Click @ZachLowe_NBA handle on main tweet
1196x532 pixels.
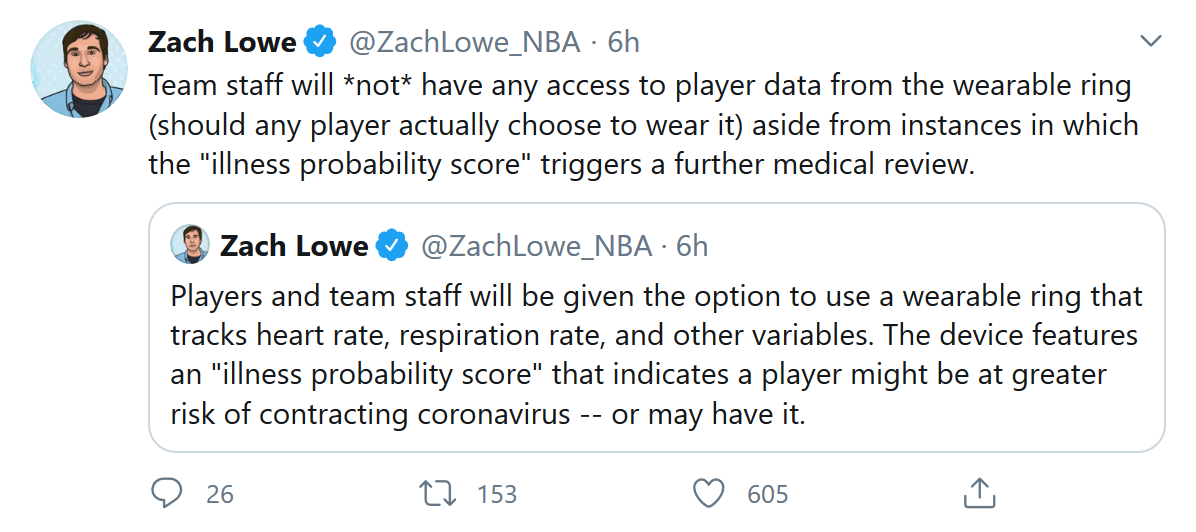pos(464,42)
